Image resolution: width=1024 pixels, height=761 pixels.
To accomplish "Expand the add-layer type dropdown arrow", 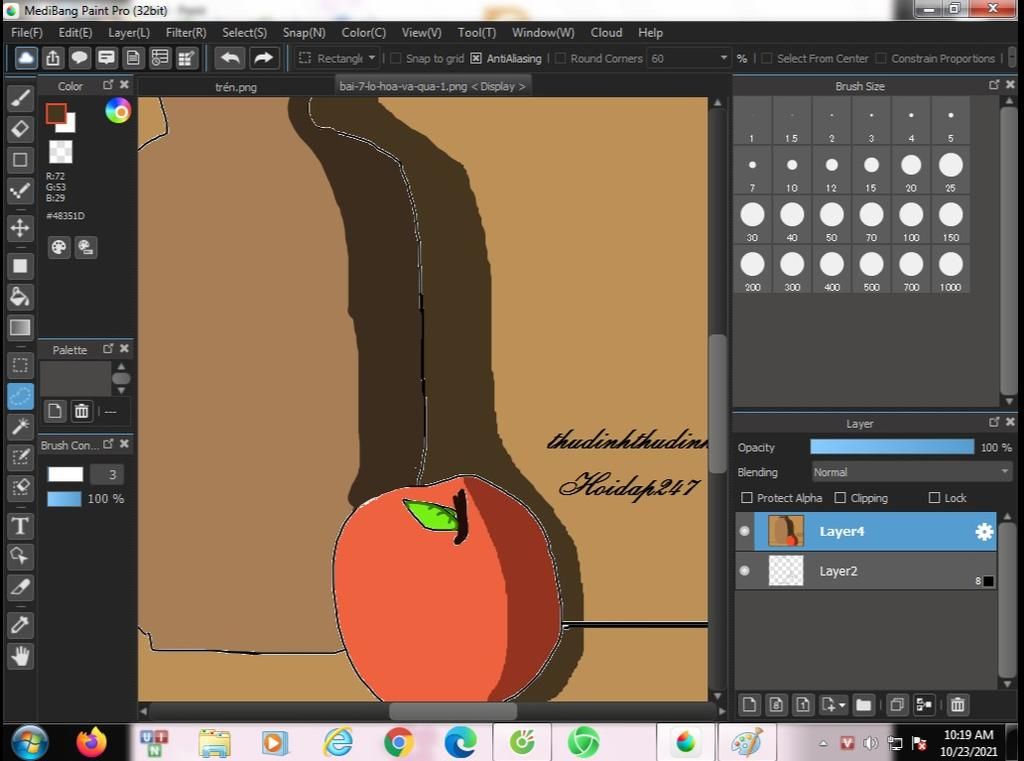I will (842, 705).
